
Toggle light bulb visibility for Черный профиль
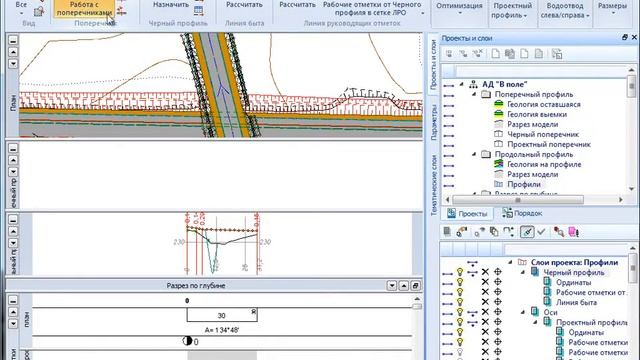pyautogui.click(x=460, y=272)
